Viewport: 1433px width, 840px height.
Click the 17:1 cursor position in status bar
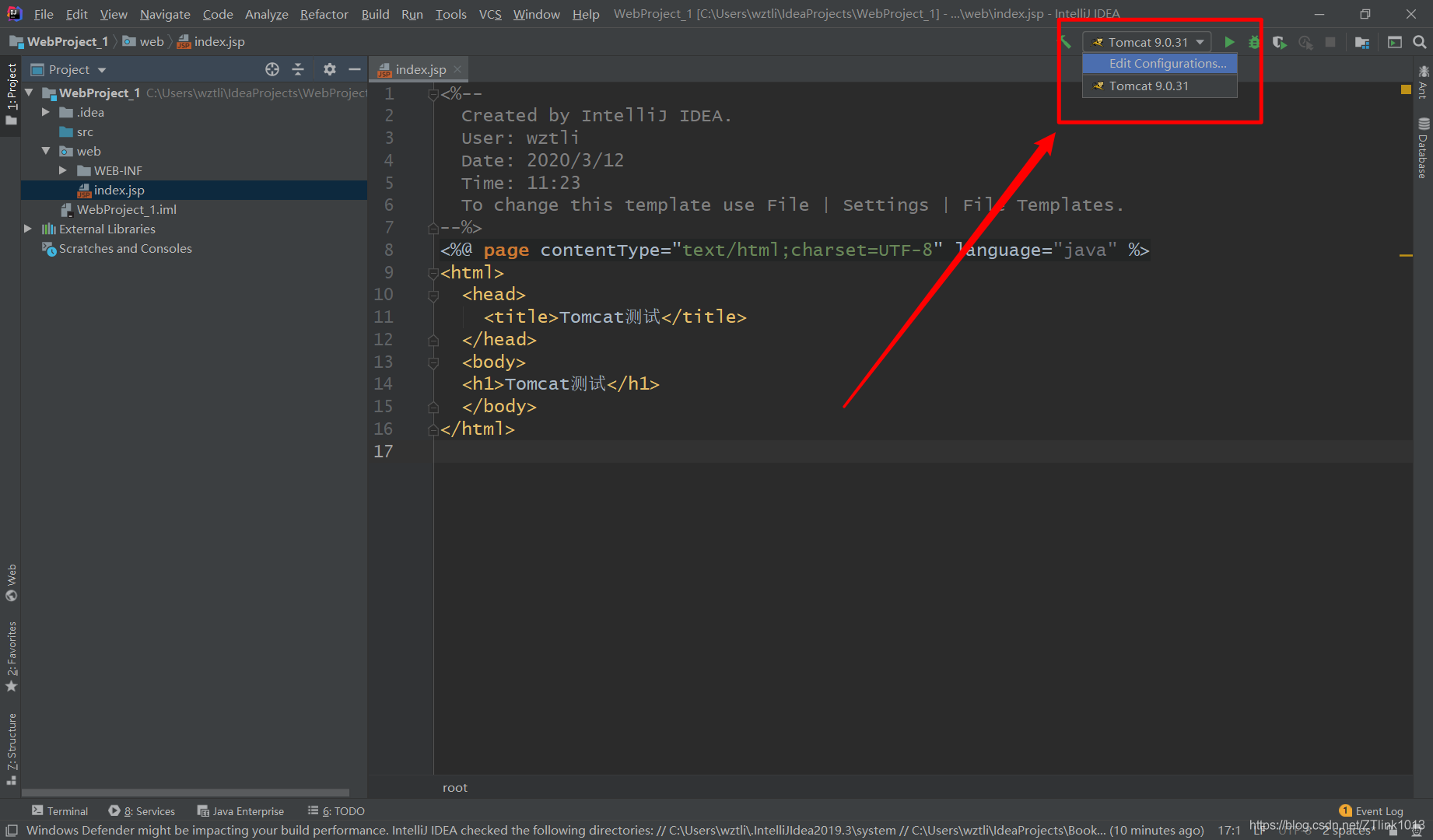pos(1229,831)
